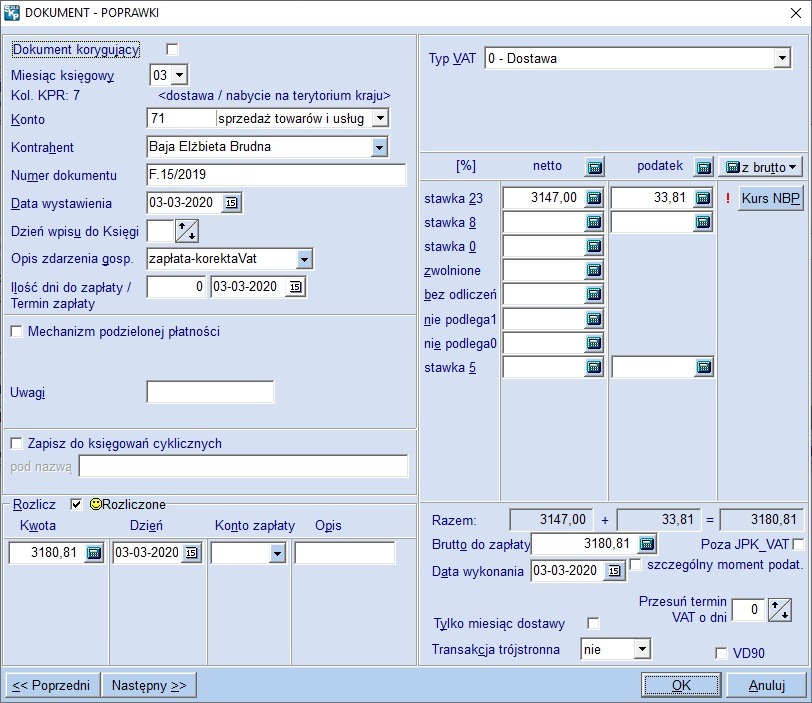
Task: Expand the Typ VAT dropdown
Action: tap(781, 59)
